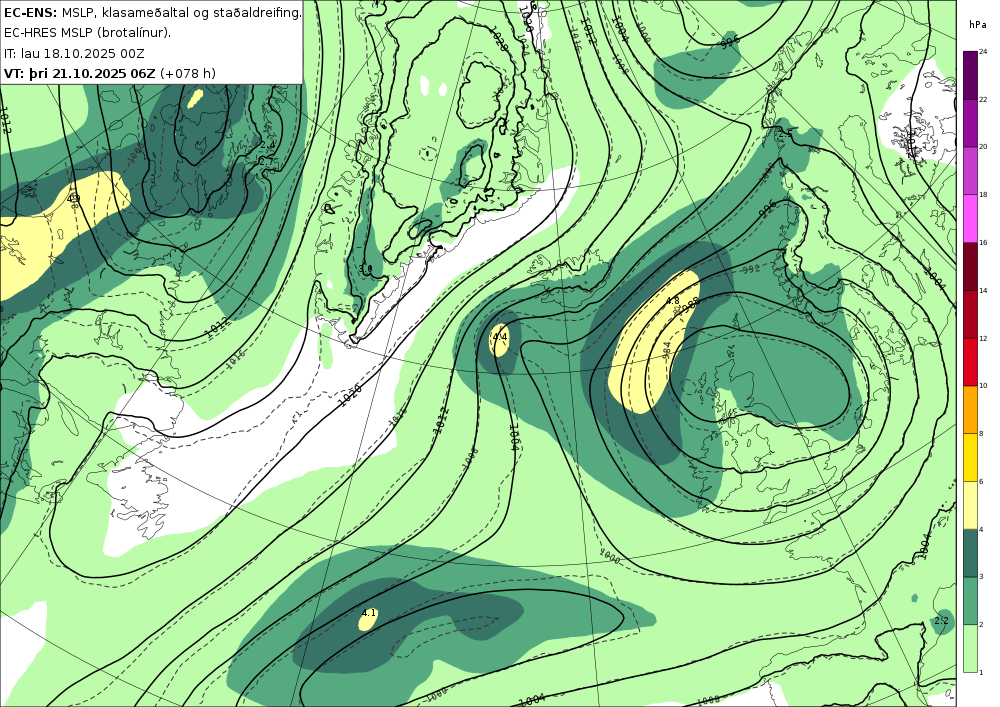Click the '4.4' spread maximum label
This screenshot has height=707, width=1000.
point(499,337)
